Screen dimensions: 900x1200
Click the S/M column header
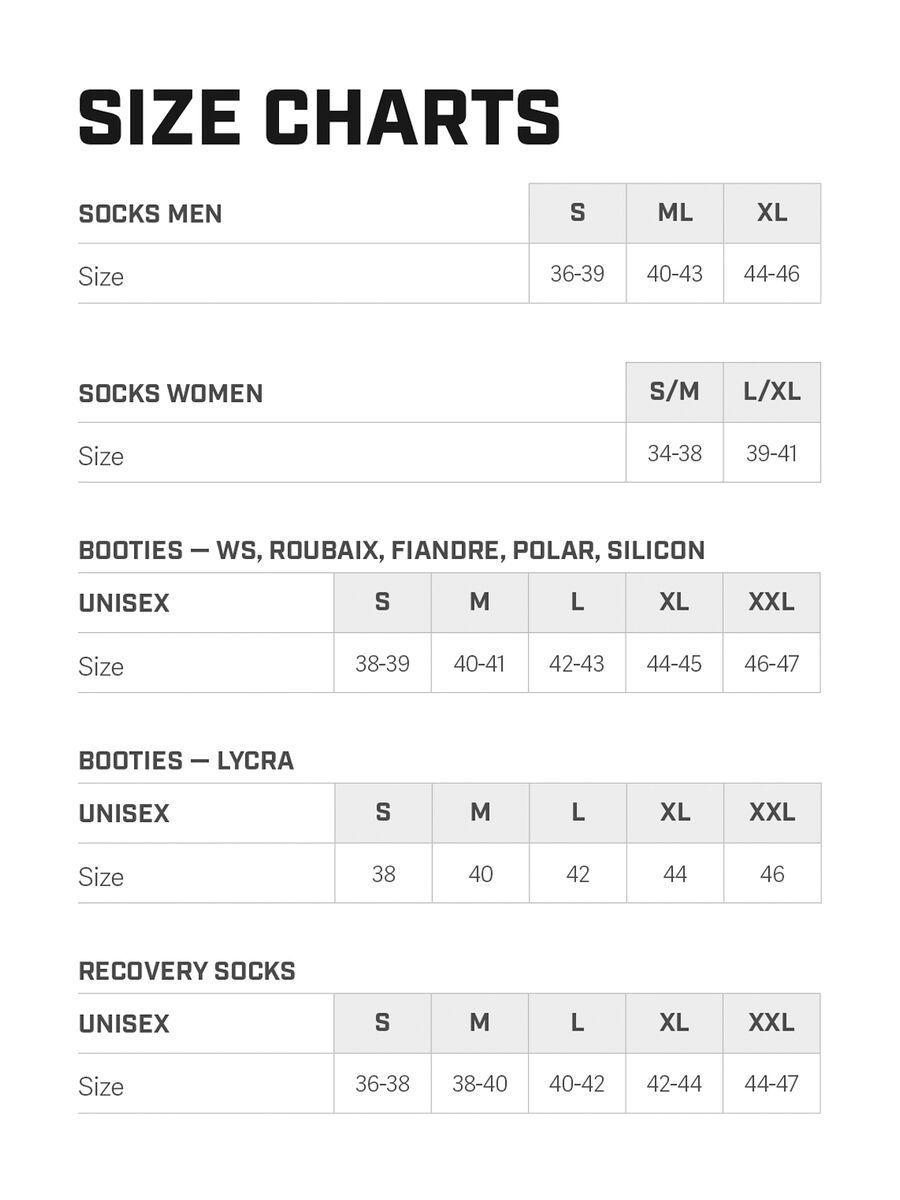(675, 392)
